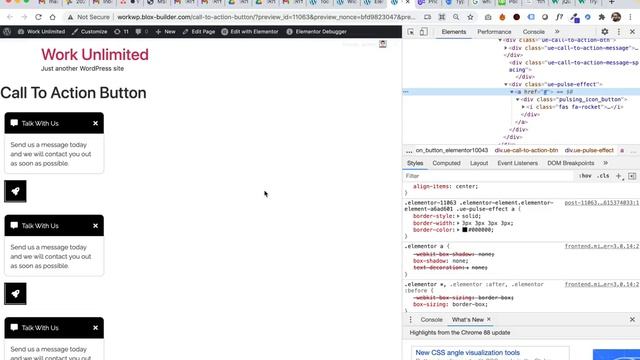Screen dimensions: 640x360
Task: Toggle the computed styles sidebar icon
Action: pos(632,176)
